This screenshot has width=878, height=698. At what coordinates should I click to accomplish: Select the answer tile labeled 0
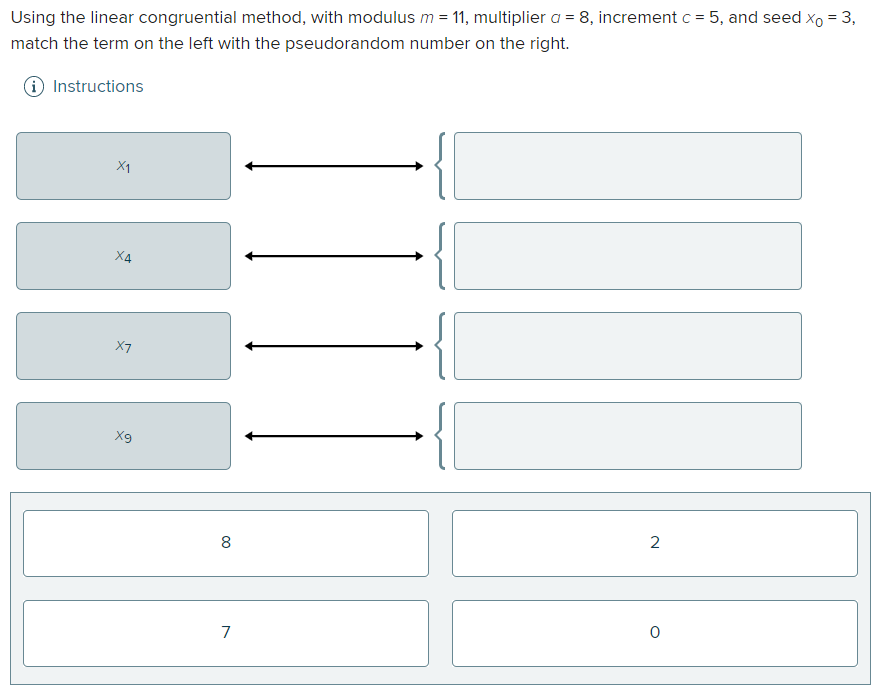coord(654,633)
